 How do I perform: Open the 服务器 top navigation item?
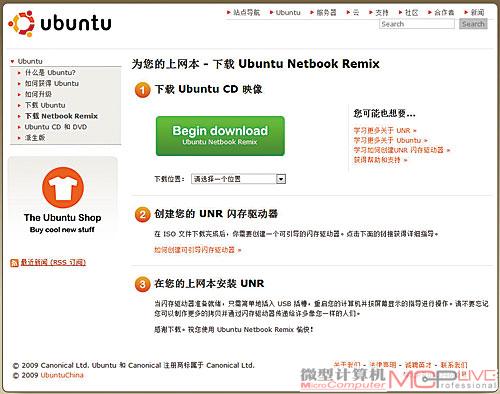click(x=326, y=13)
